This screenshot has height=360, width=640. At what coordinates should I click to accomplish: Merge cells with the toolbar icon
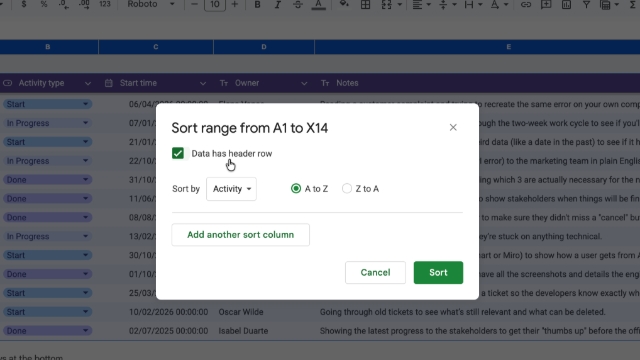(386, 4)
